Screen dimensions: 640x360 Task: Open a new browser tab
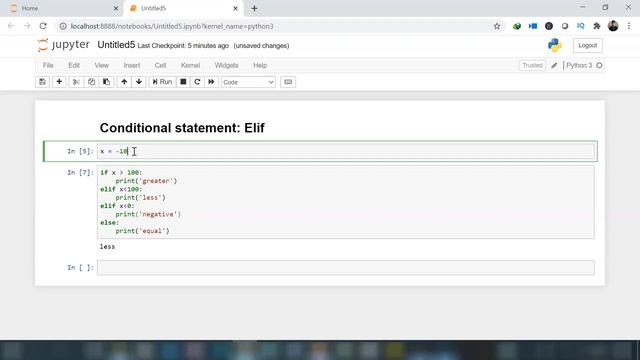[254, 8]
